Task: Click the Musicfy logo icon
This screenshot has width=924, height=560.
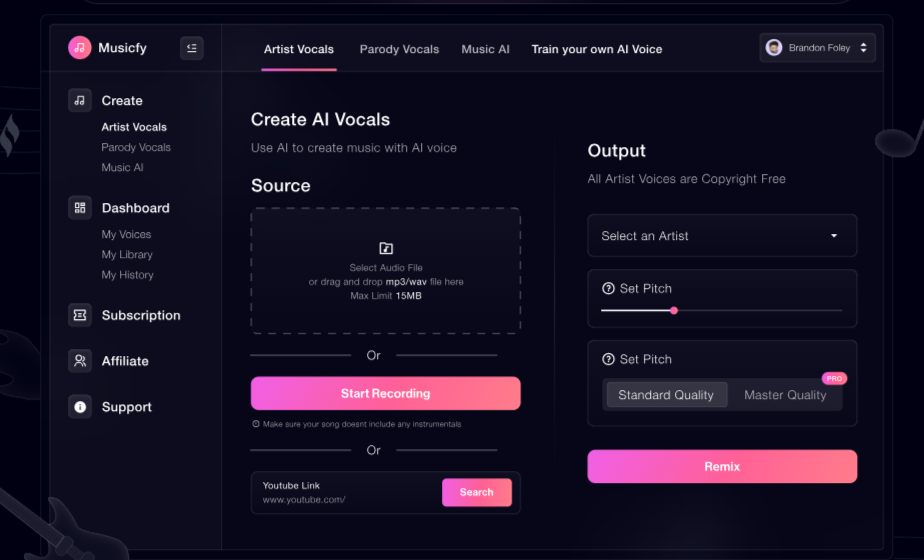Action: click(80, 48)
